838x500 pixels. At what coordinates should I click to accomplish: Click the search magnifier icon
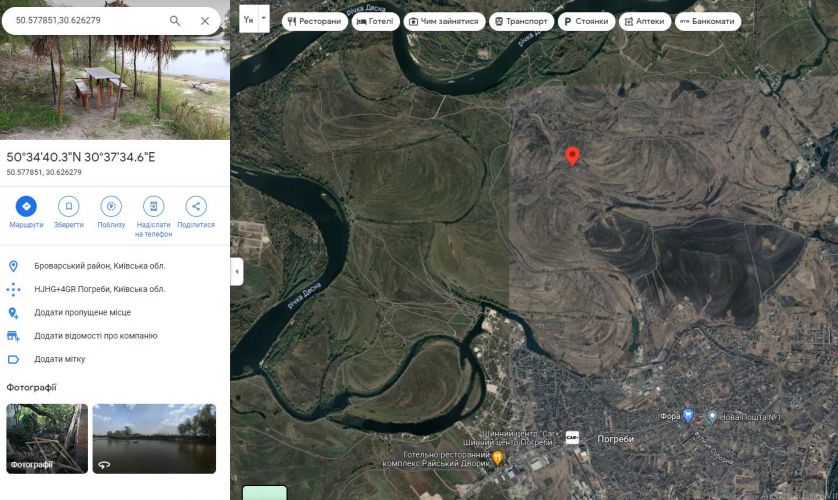pos(175,20)
